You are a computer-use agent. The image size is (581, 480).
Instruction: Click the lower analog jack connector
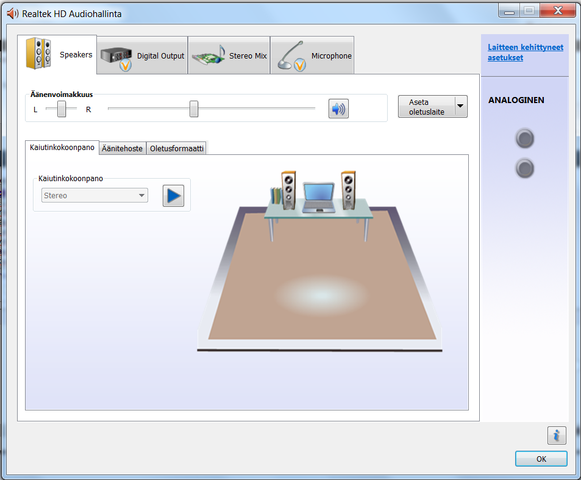(525, 169)
